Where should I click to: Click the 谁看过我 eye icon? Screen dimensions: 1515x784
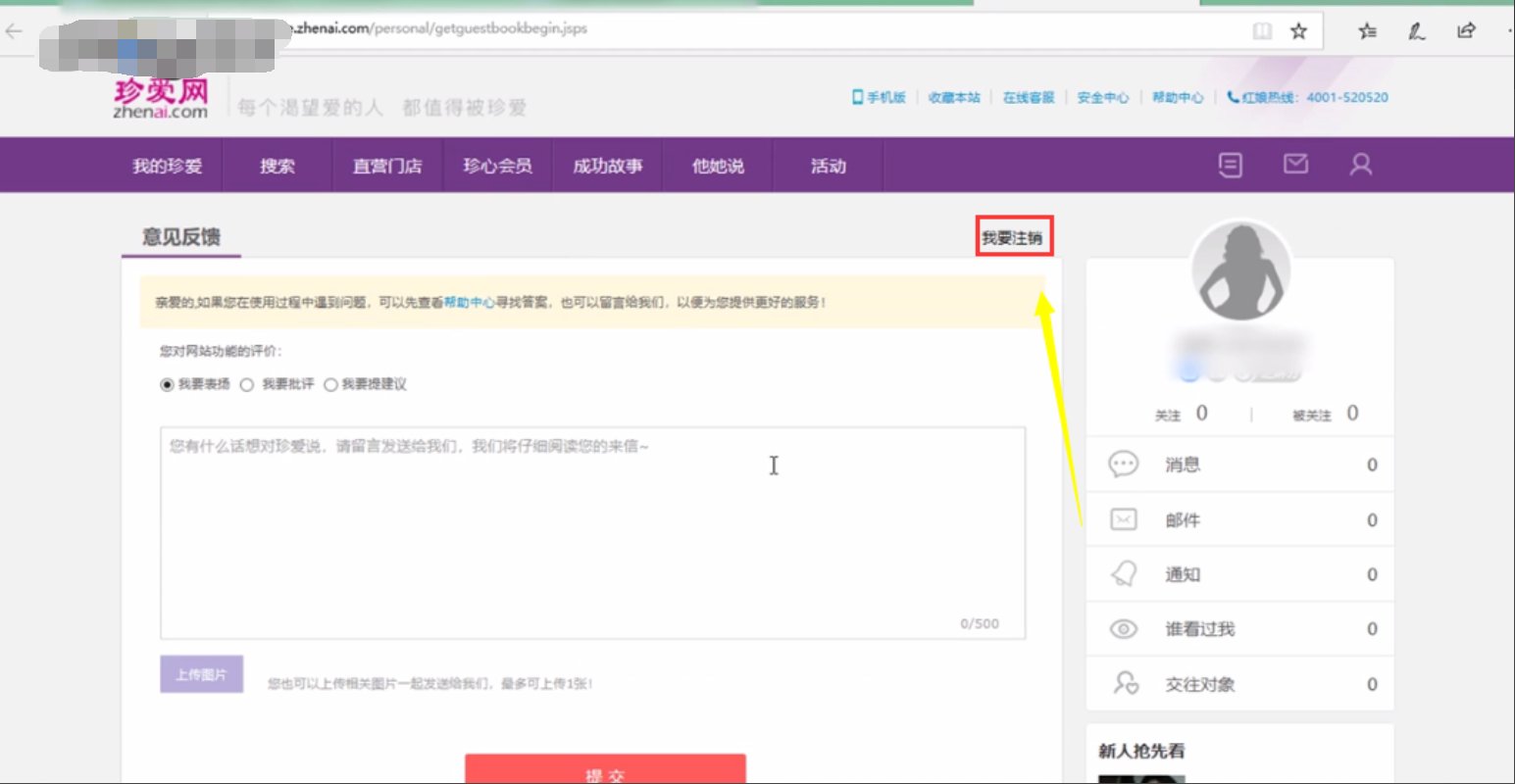click(x=1123, y=628)
